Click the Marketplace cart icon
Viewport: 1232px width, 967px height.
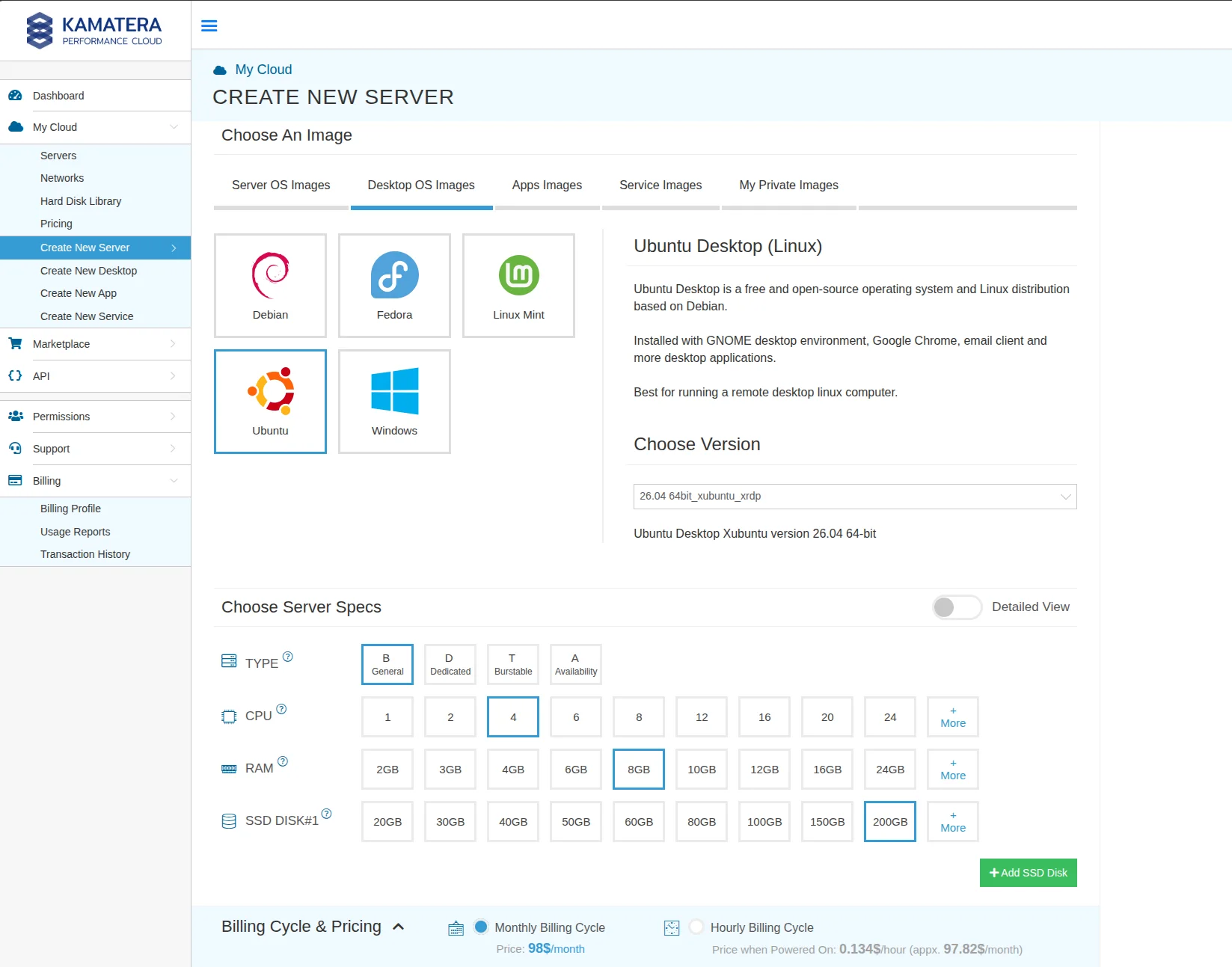point(15,344)
